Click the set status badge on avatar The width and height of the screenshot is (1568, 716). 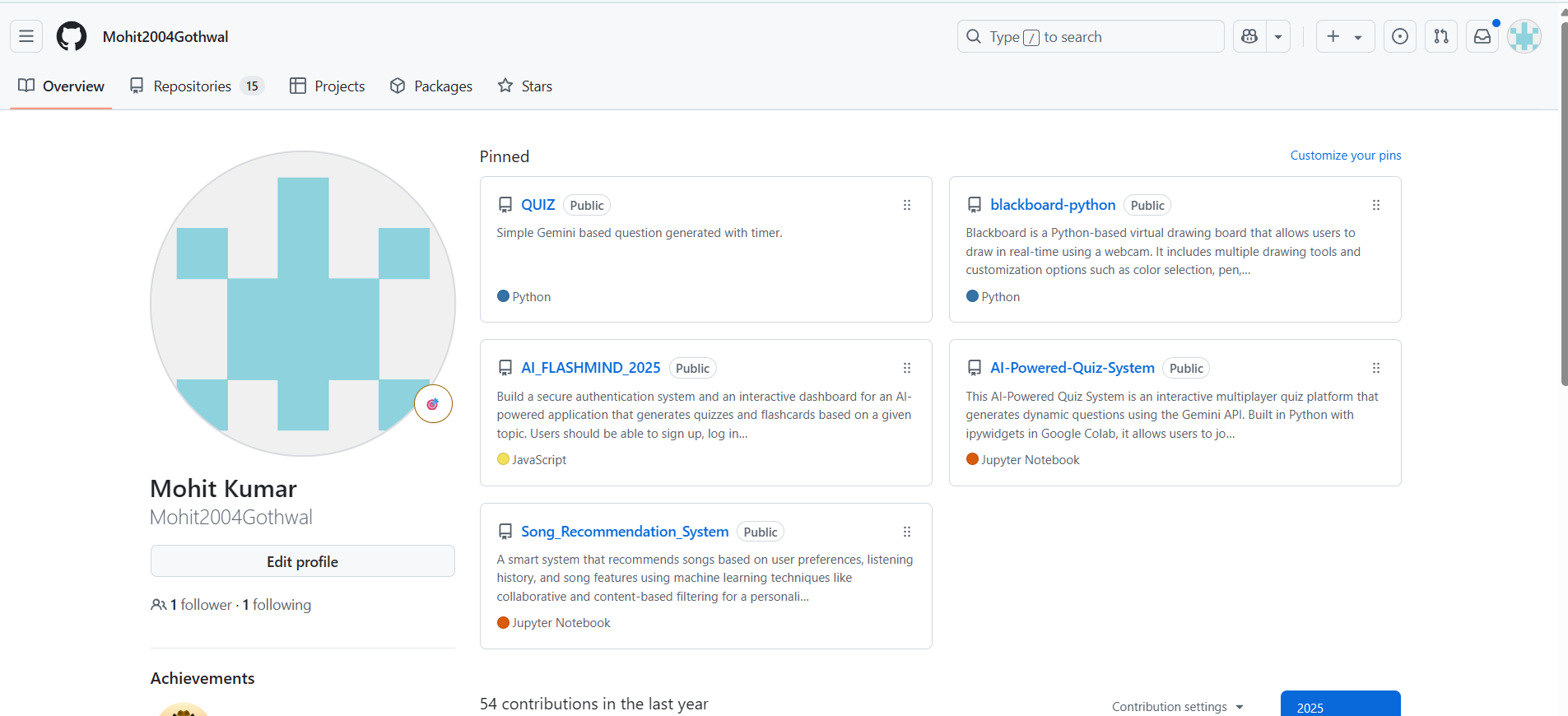click(433, 404)
